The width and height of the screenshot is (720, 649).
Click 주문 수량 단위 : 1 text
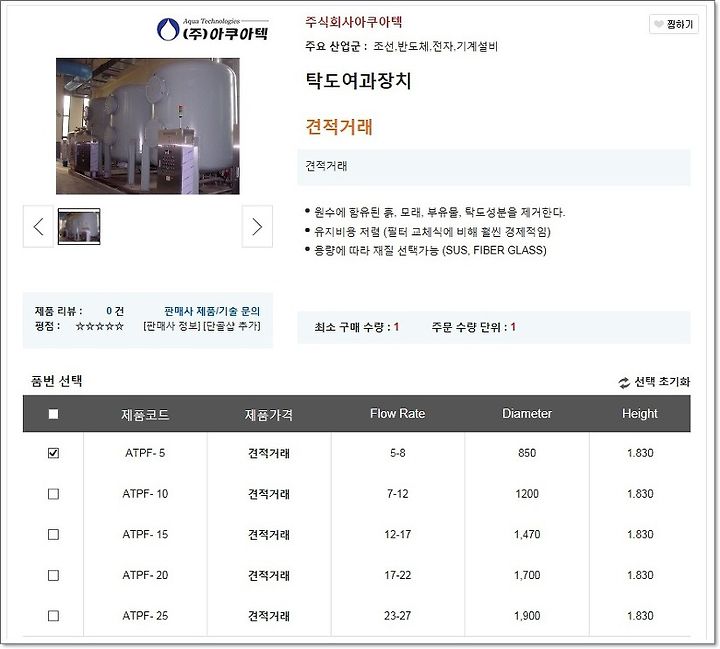tap(473, 327)
